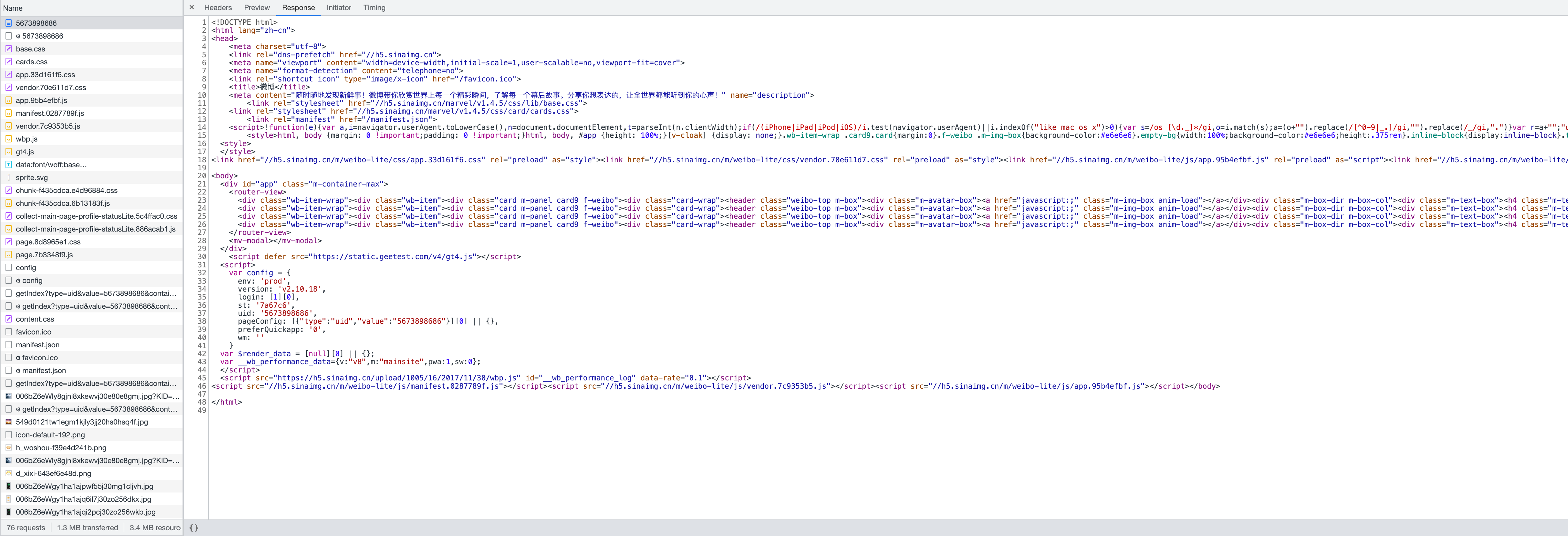1568x536 pixels.
Task: Click the '<div id="app" class="m-container-max">' line
Action: 304,184
